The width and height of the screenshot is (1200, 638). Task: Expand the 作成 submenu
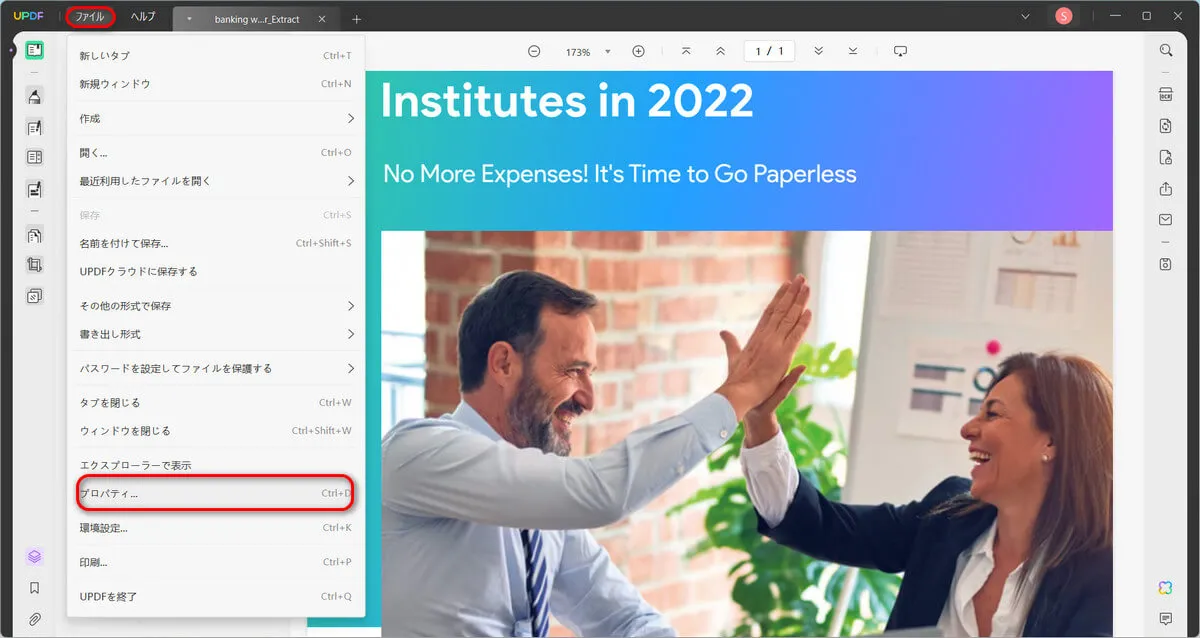[217, 118]
